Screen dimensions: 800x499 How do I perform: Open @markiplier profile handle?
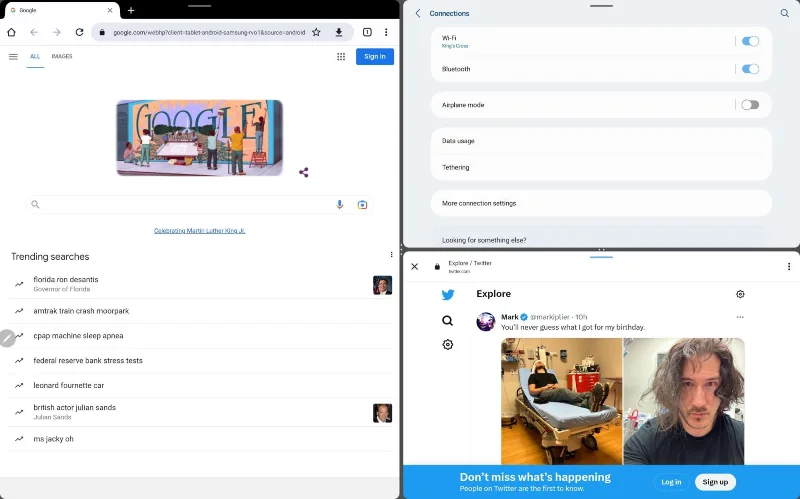coord(551,317)
